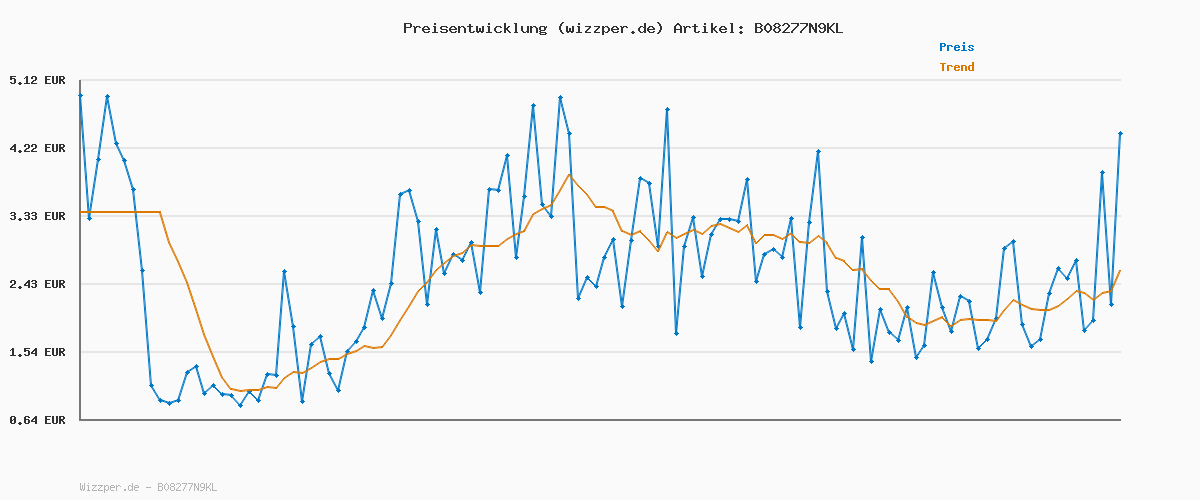The height and width of the screenshot is (500, 1200).
Task: Click the right end of the orange trend line
Action: click(x=1120, y=271)
